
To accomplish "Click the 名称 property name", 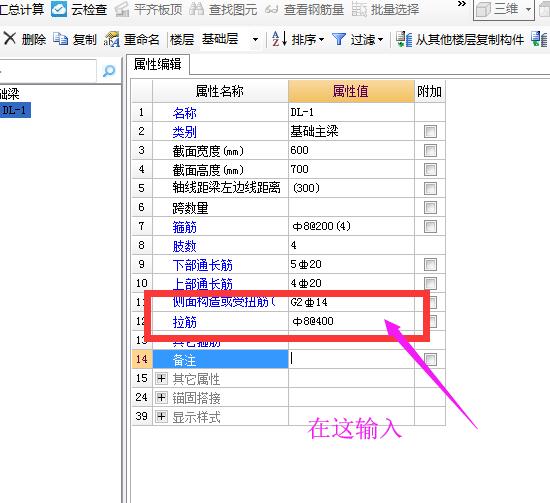I will tap(185, 113).
